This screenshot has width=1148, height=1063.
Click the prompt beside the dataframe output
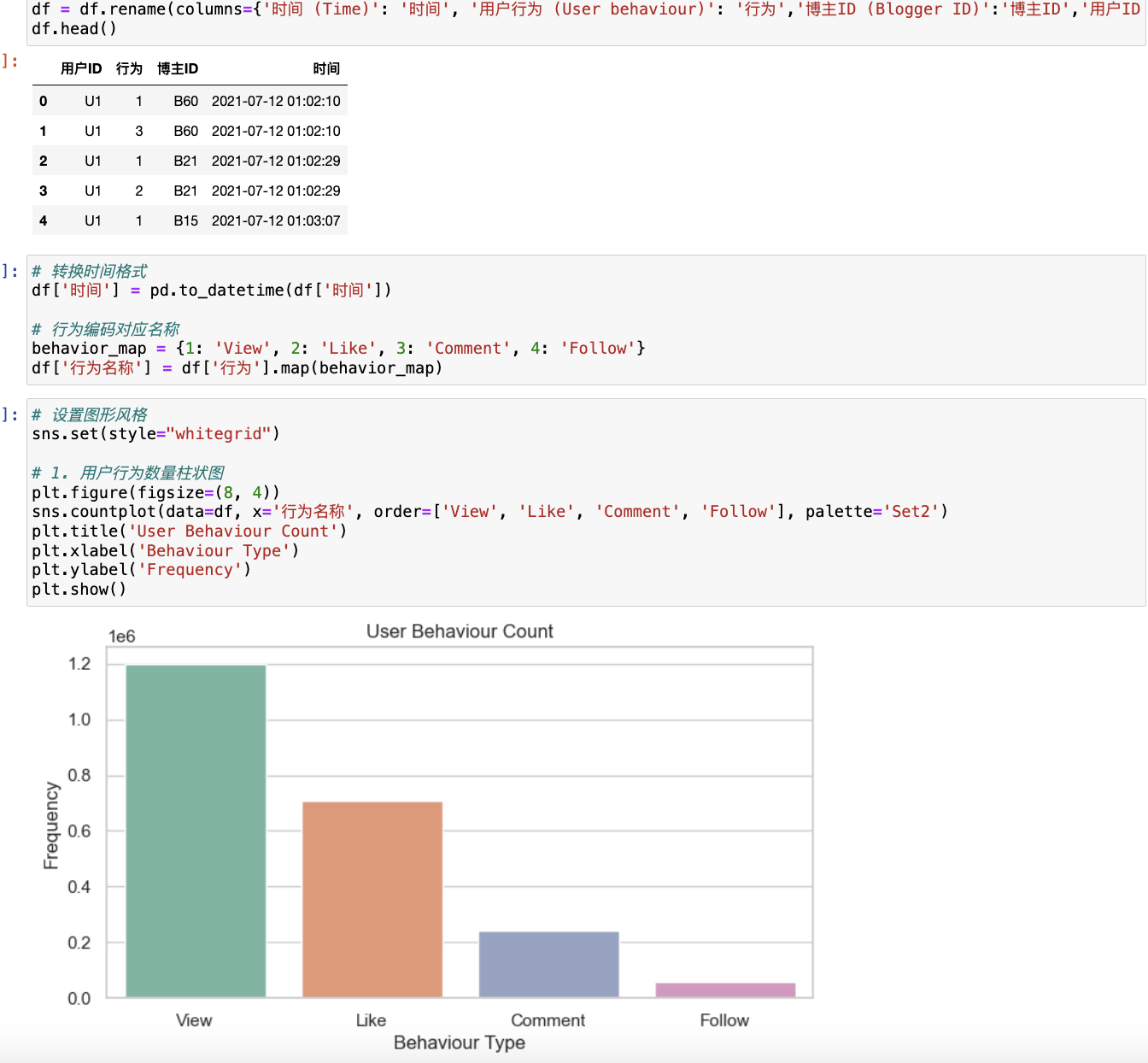10,62
